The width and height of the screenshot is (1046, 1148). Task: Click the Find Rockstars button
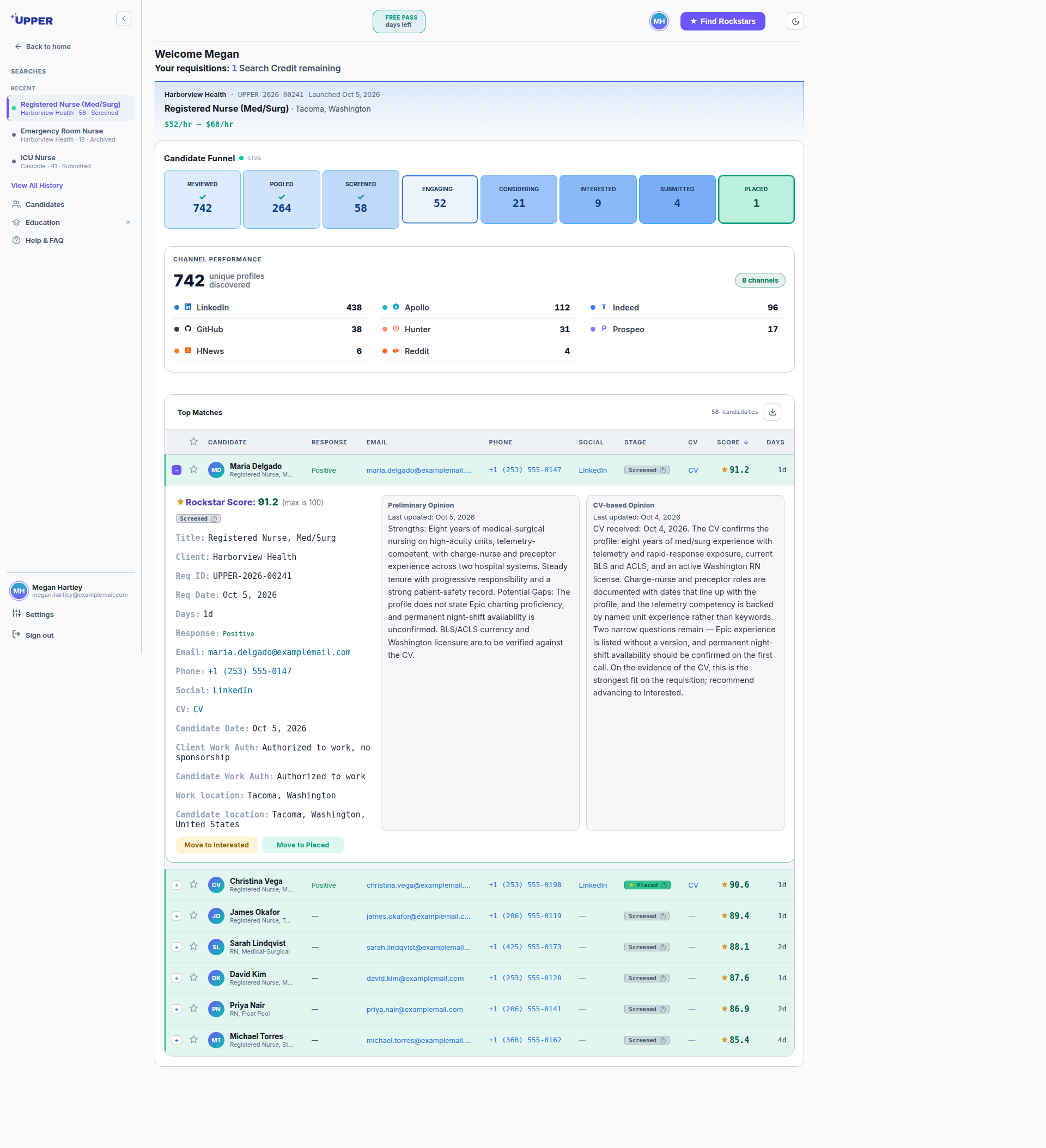pos(722,22)
